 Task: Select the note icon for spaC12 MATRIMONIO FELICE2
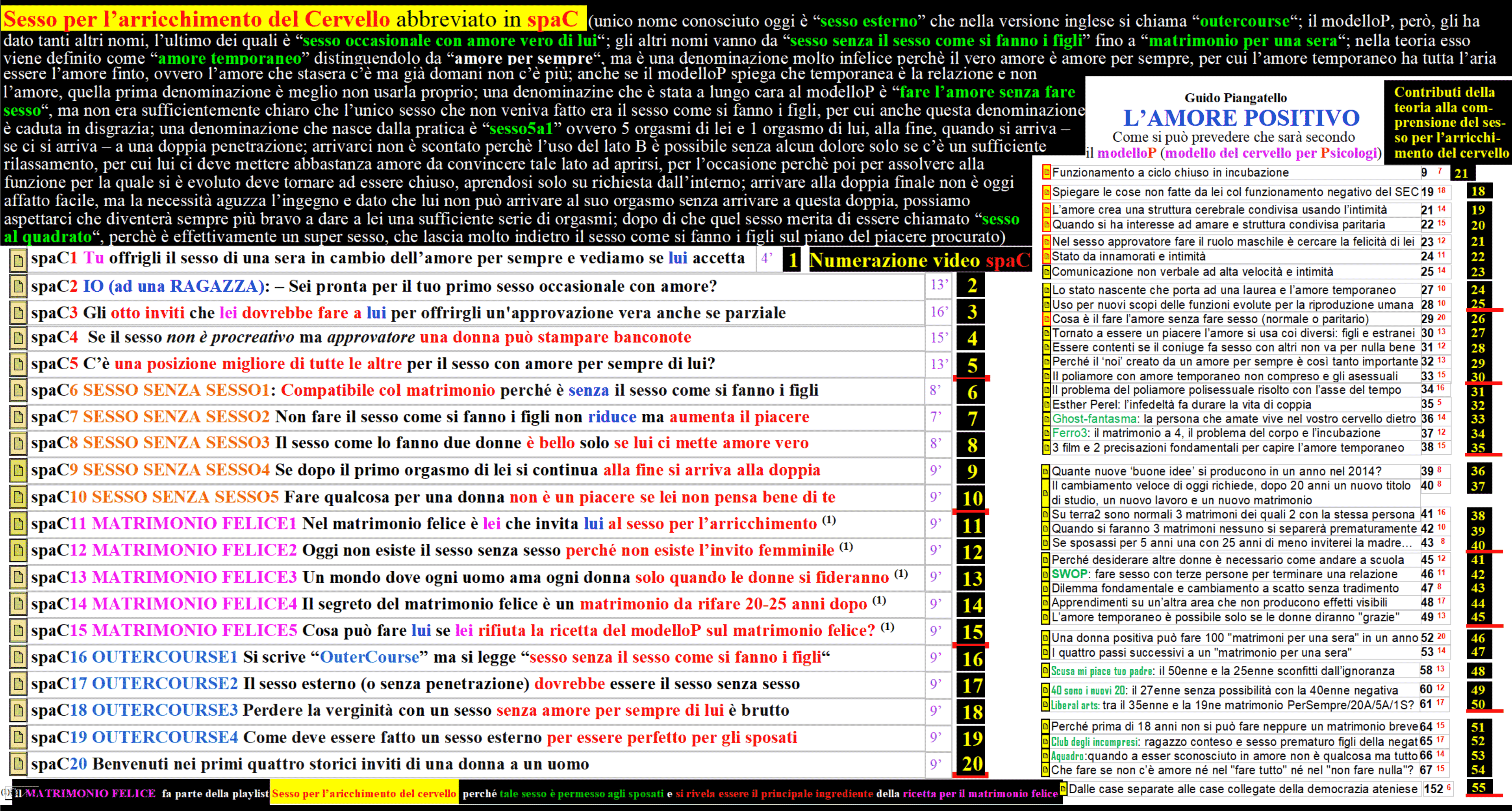[x=18, y=550]
